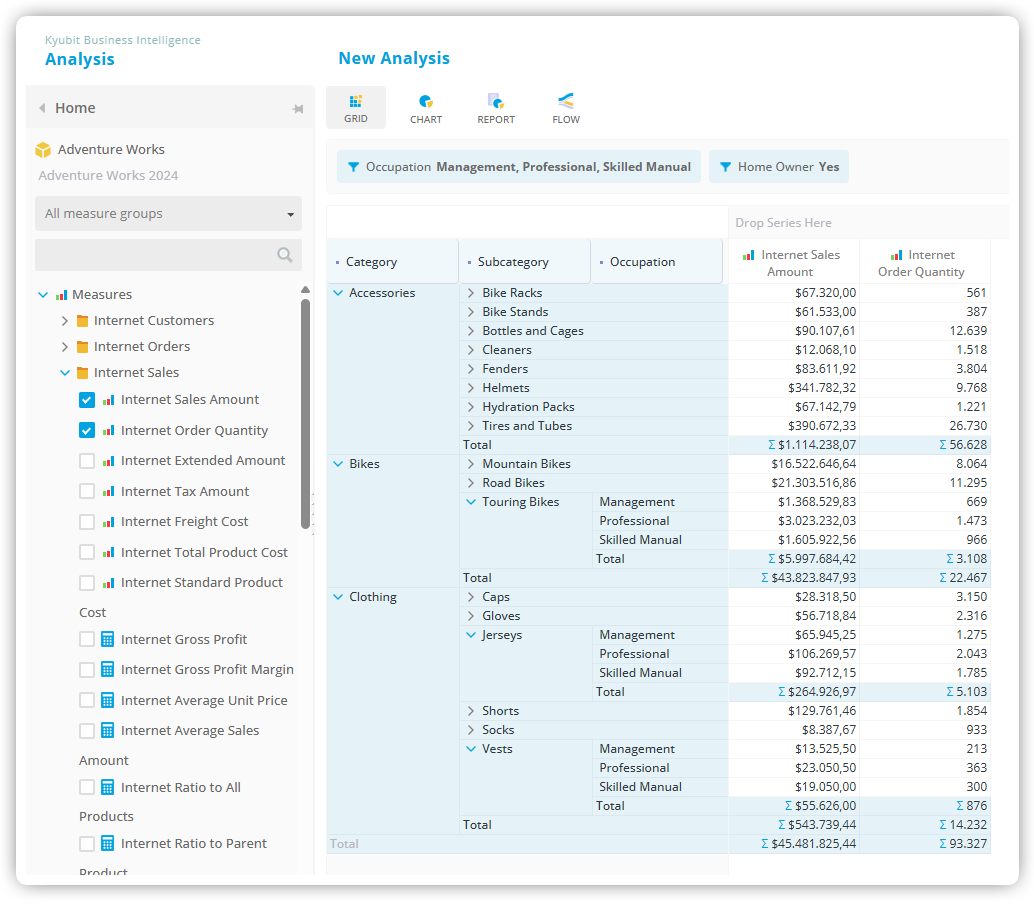Image resolution: width=1034 pixels, height=905 pixels.
Task: Collapse the Touring Bikes subcategory
Action: (x=471, y=502)
